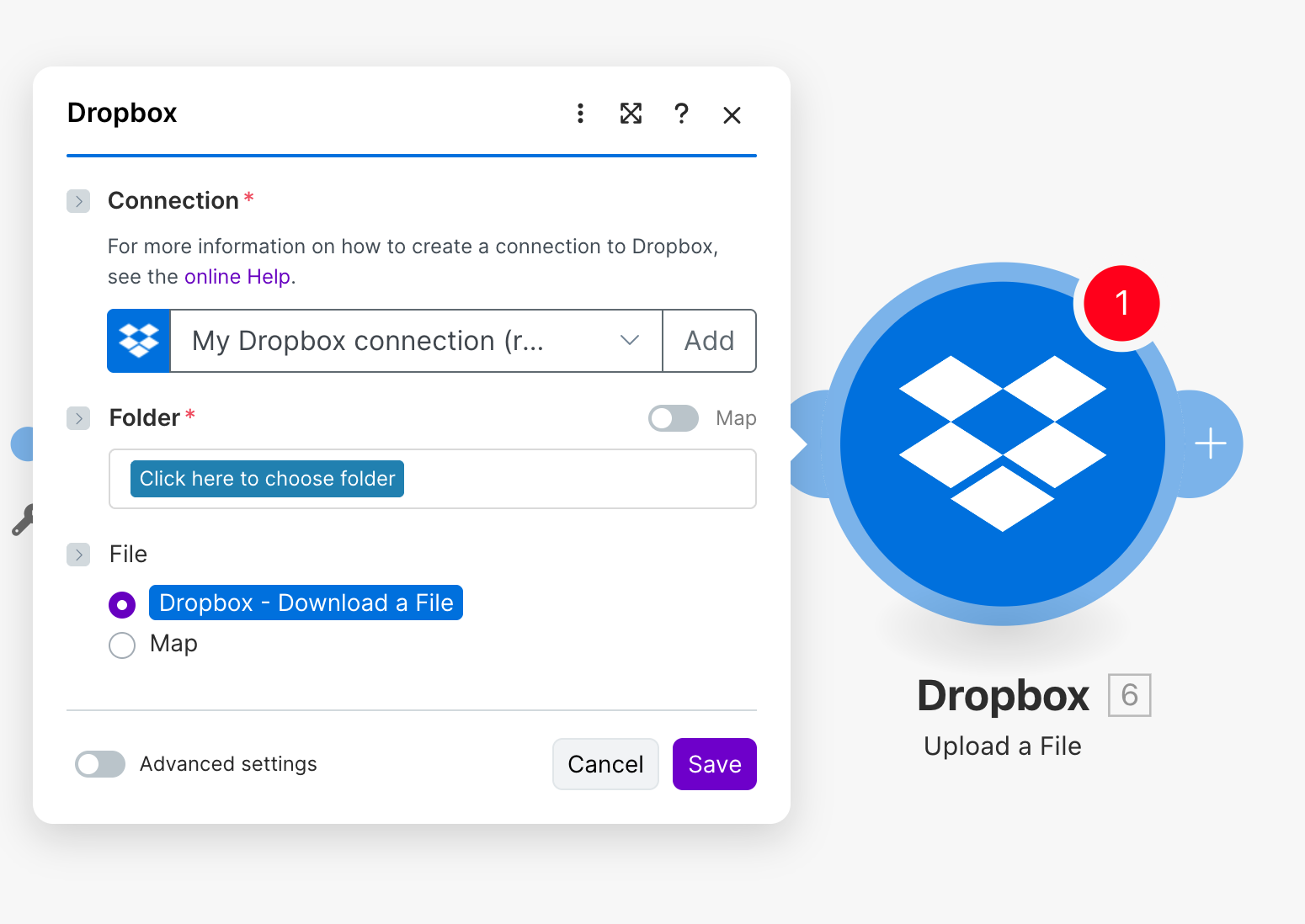Viewport: 1305px width, 924px height.
Task: Click the 'Upload a File' module label
Action: click(x=1002, y=746)
